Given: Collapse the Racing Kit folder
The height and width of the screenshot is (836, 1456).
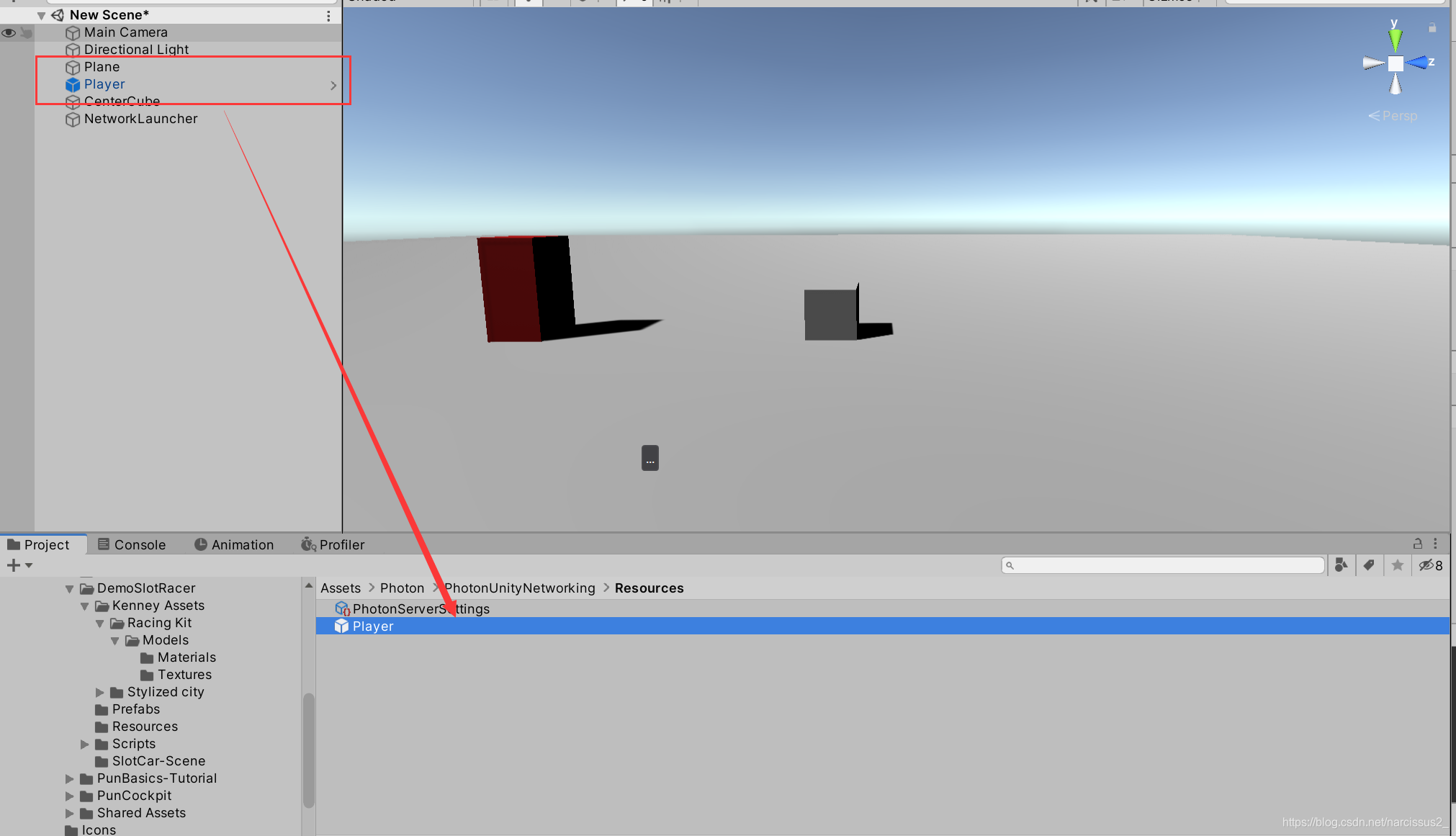Looking at the screenshot, I should [x=100, y=623].
